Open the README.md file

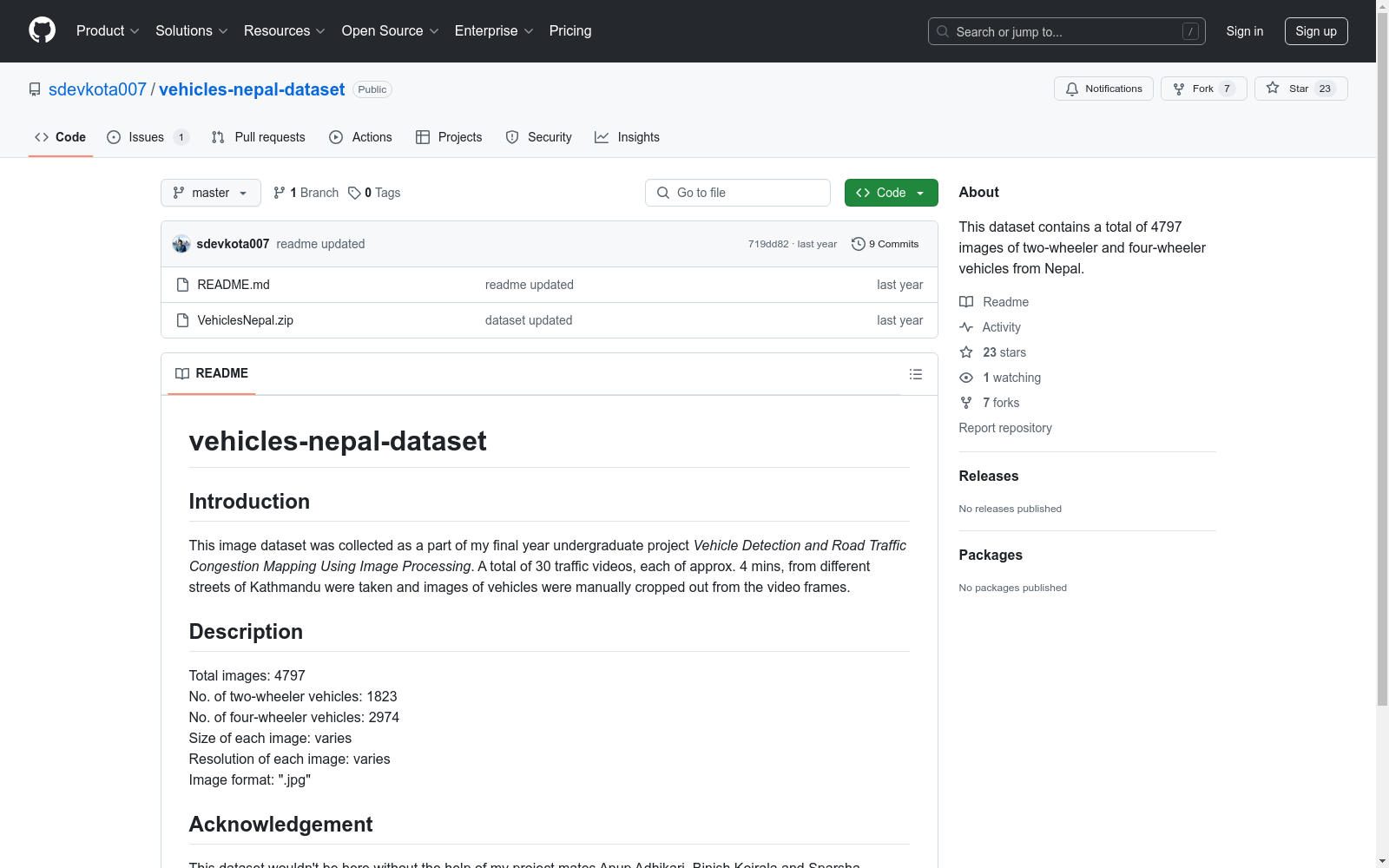(x=234, y=285)
